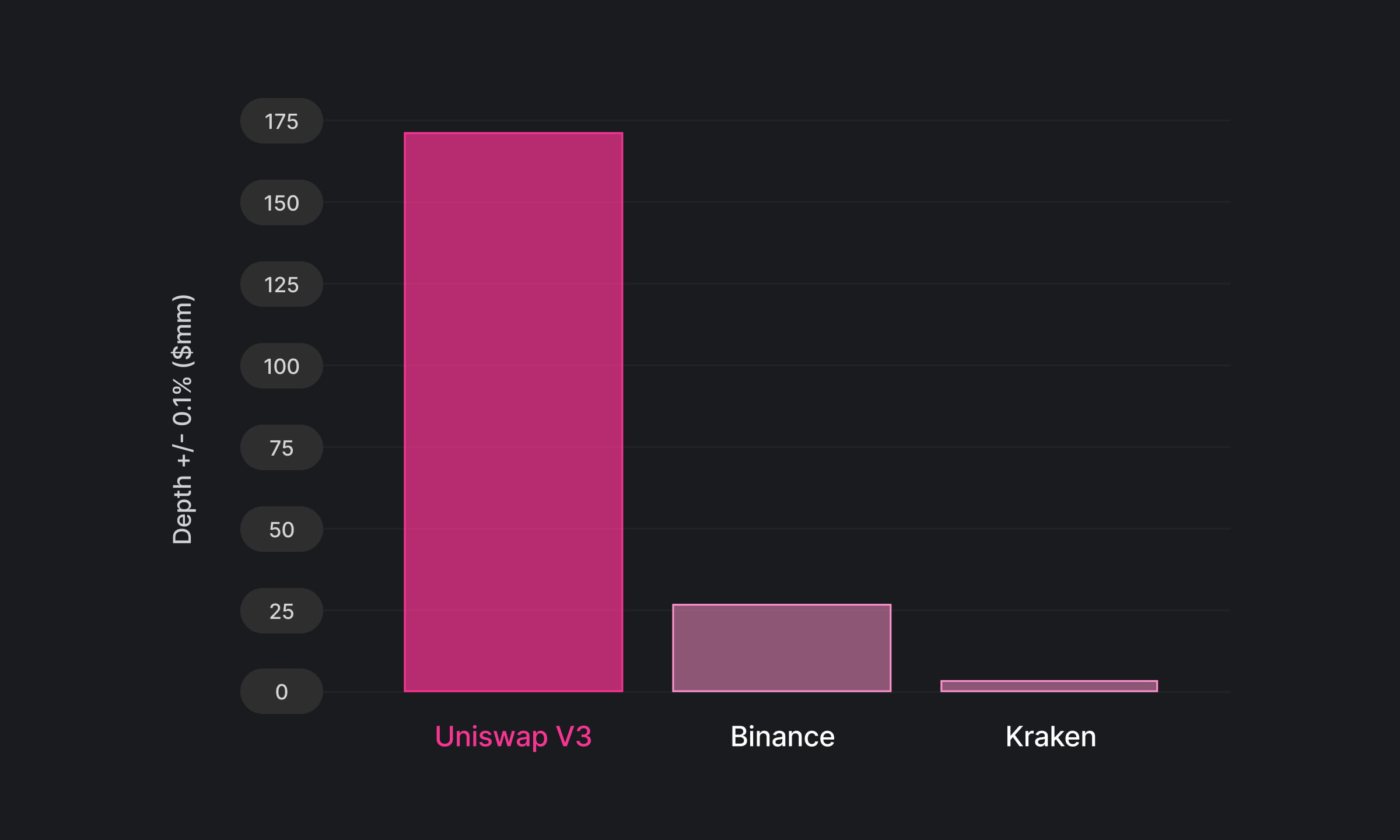Select the 0 y-axis tick pill
This screenshot has width=1400, height=840.
(x=281, y=692)
